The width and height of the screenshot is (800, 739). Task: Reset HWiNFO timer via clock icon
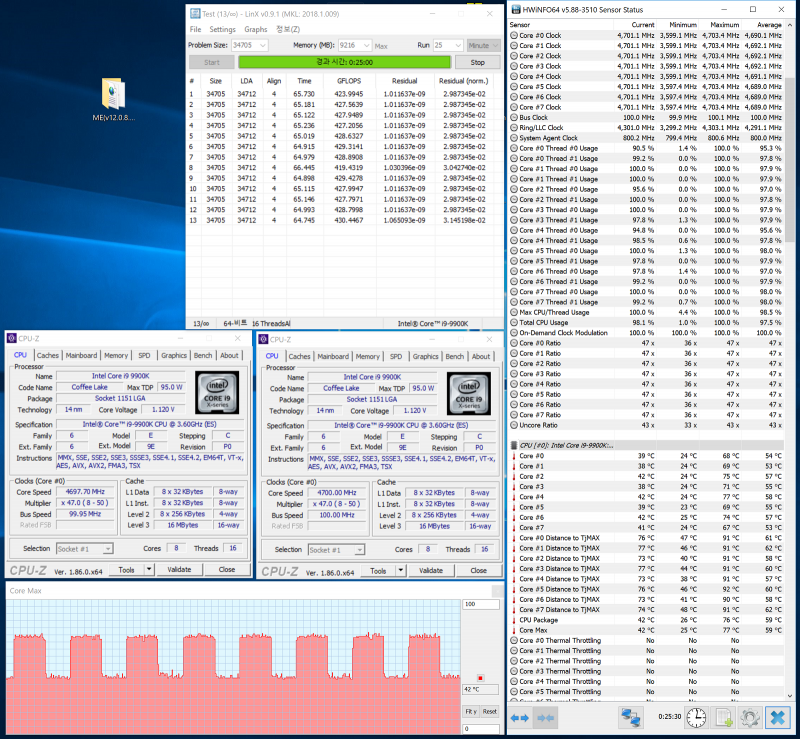click(x=696, y=718)
